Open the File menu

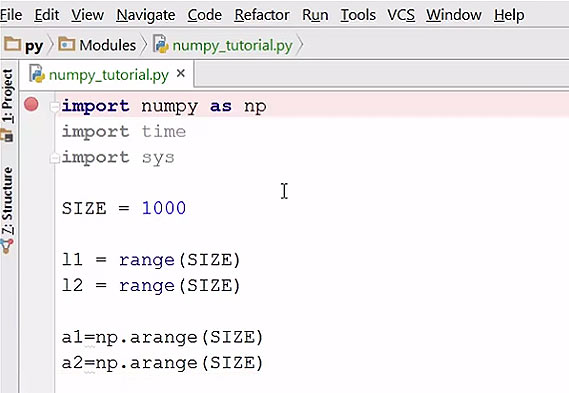tap(11, 15)
